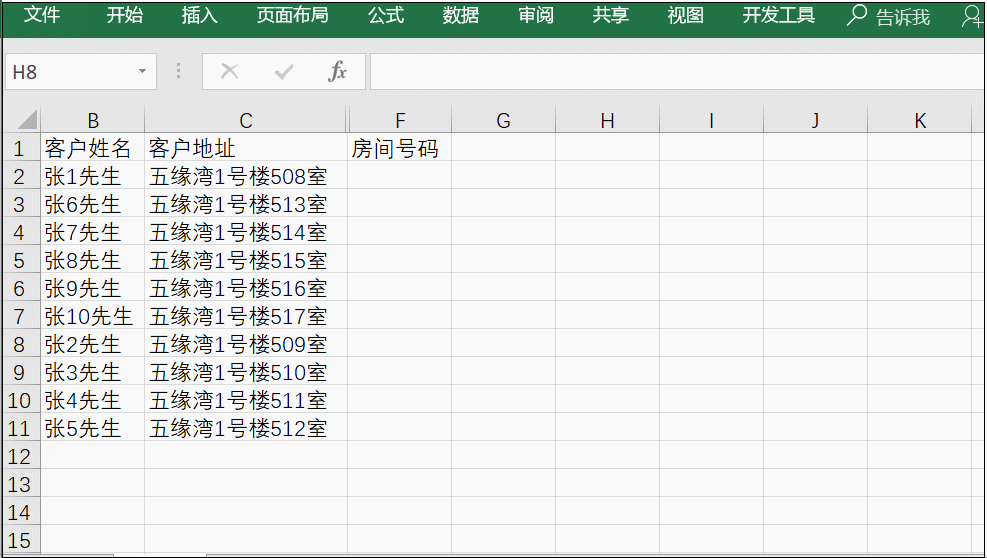Open the Insert Function fx button
The width and height of the screenshot is (987, 558).
tap(337, 72)
